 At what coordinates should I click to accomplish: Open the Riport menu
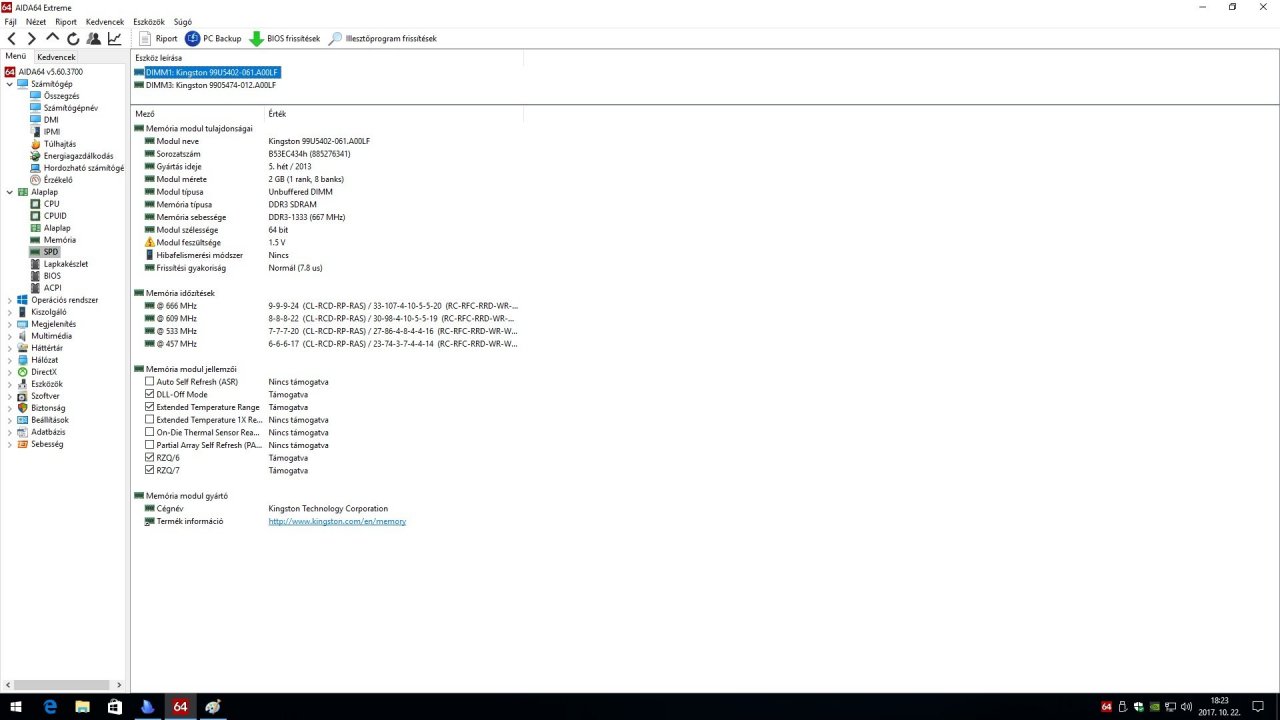click(x=66, y=21)
